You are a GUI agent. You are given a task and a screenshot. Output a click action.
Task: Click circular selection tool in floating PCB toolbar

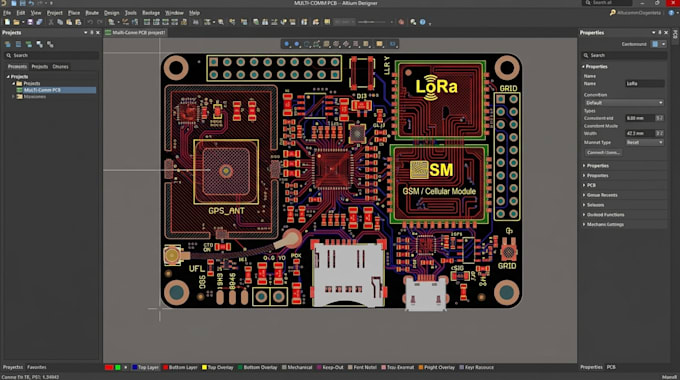coord(307,44)
